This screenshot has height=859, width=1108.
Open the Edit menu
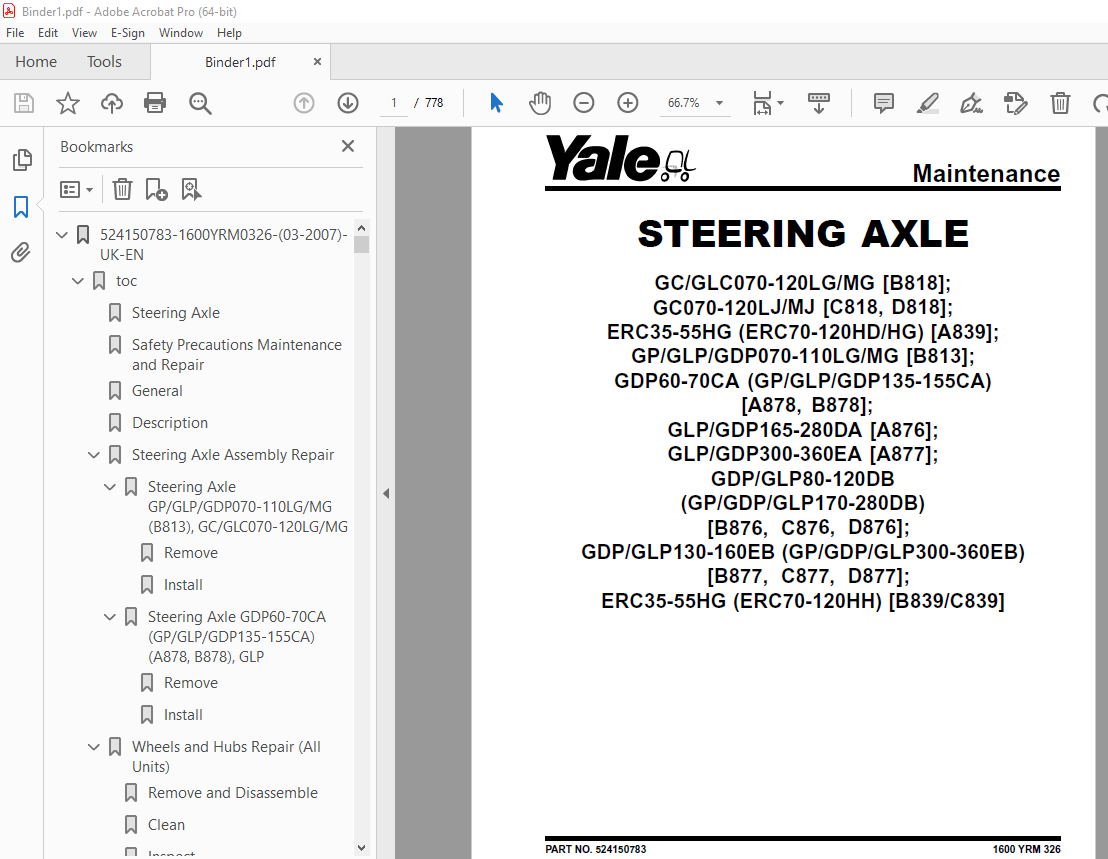click(x=48, y=32)
